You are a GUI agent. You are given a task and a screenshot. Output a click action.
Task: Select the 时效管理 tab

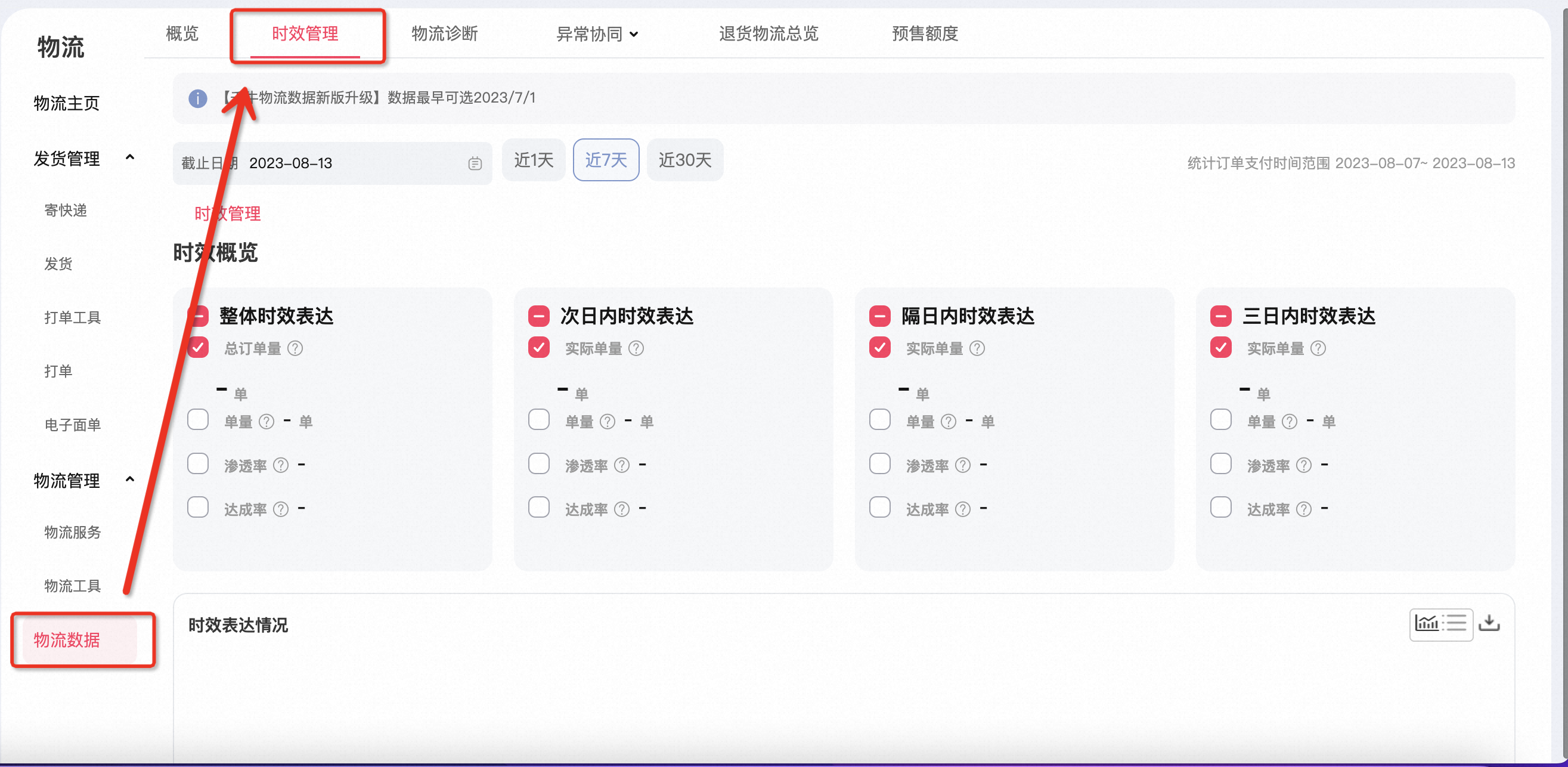[305, 33]
